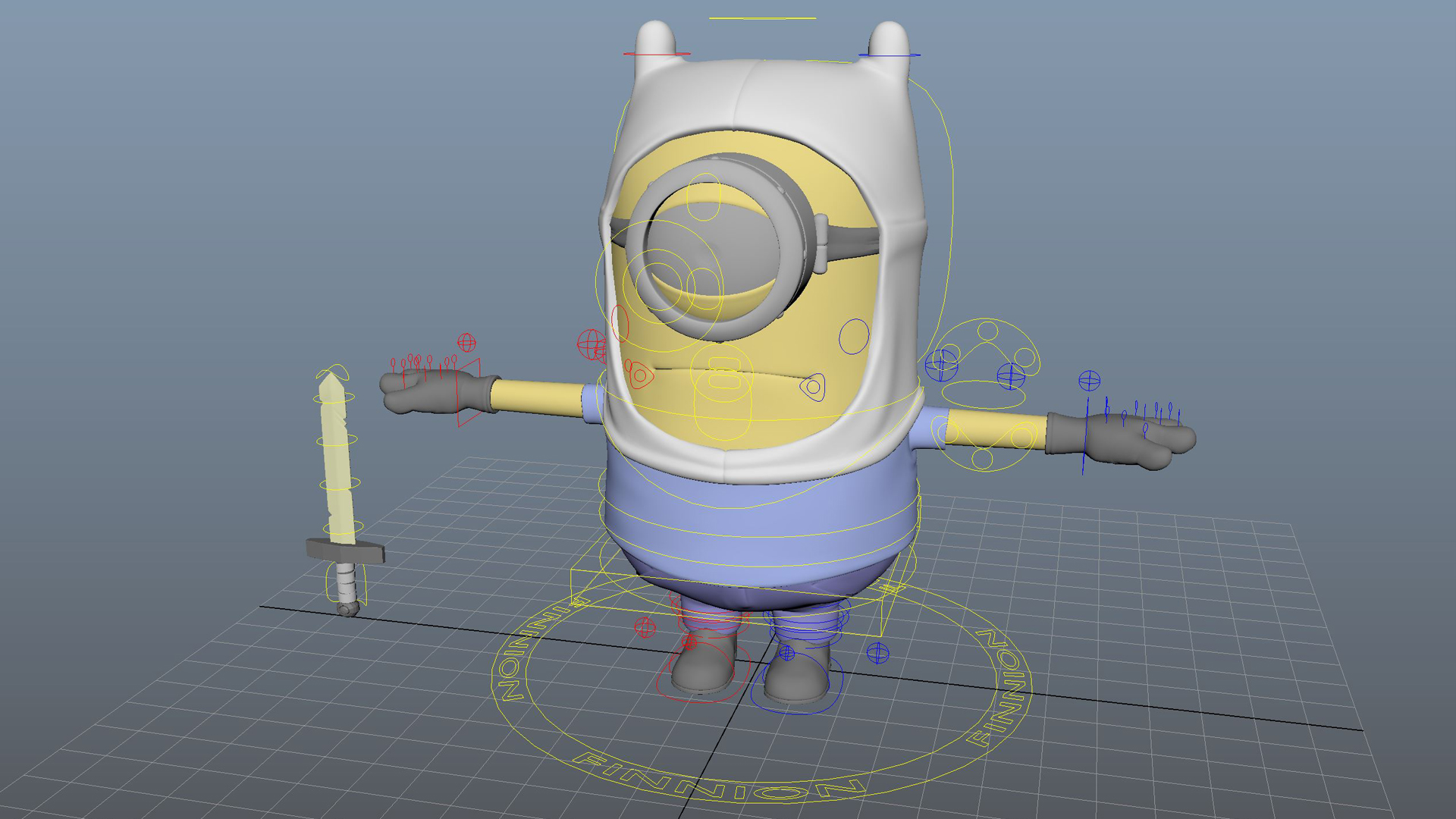Select the blue vertical line hand control

click(x=1085, y=436)
